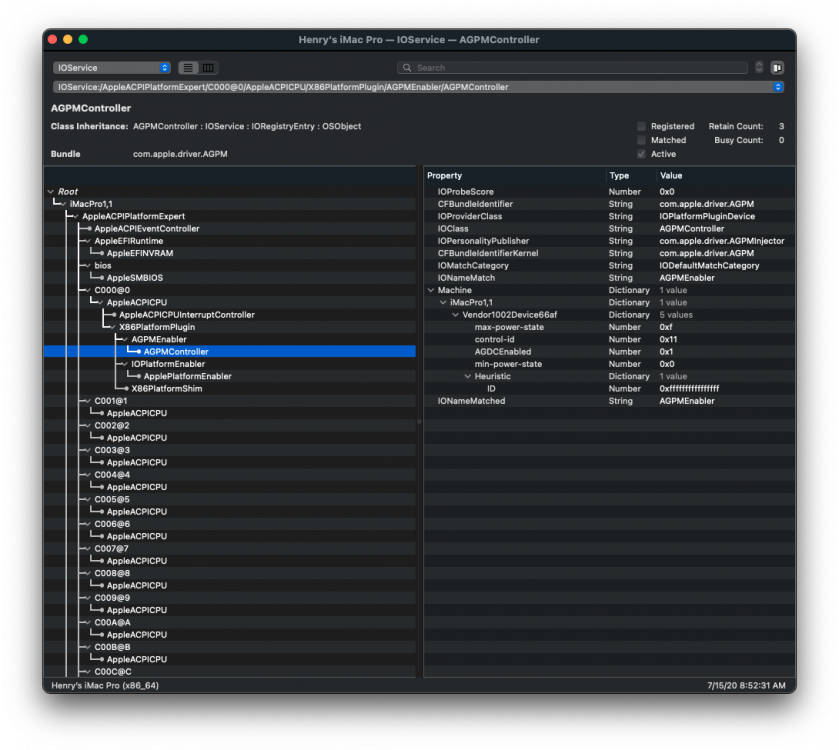Toggle the Active checkbox
Screen dimensions: 839x750
[641, 154]
